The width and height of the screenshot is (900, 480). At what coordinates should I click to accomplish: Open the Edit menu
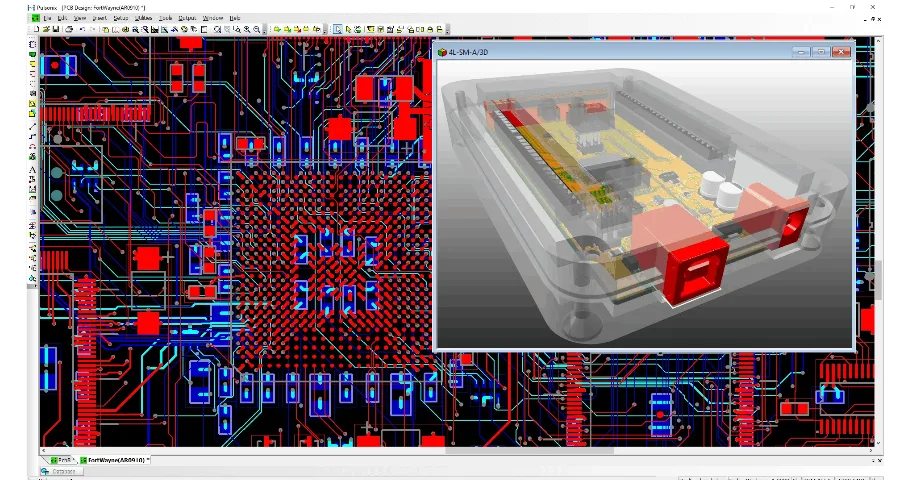pyautogui.click(x=63, y=18)
